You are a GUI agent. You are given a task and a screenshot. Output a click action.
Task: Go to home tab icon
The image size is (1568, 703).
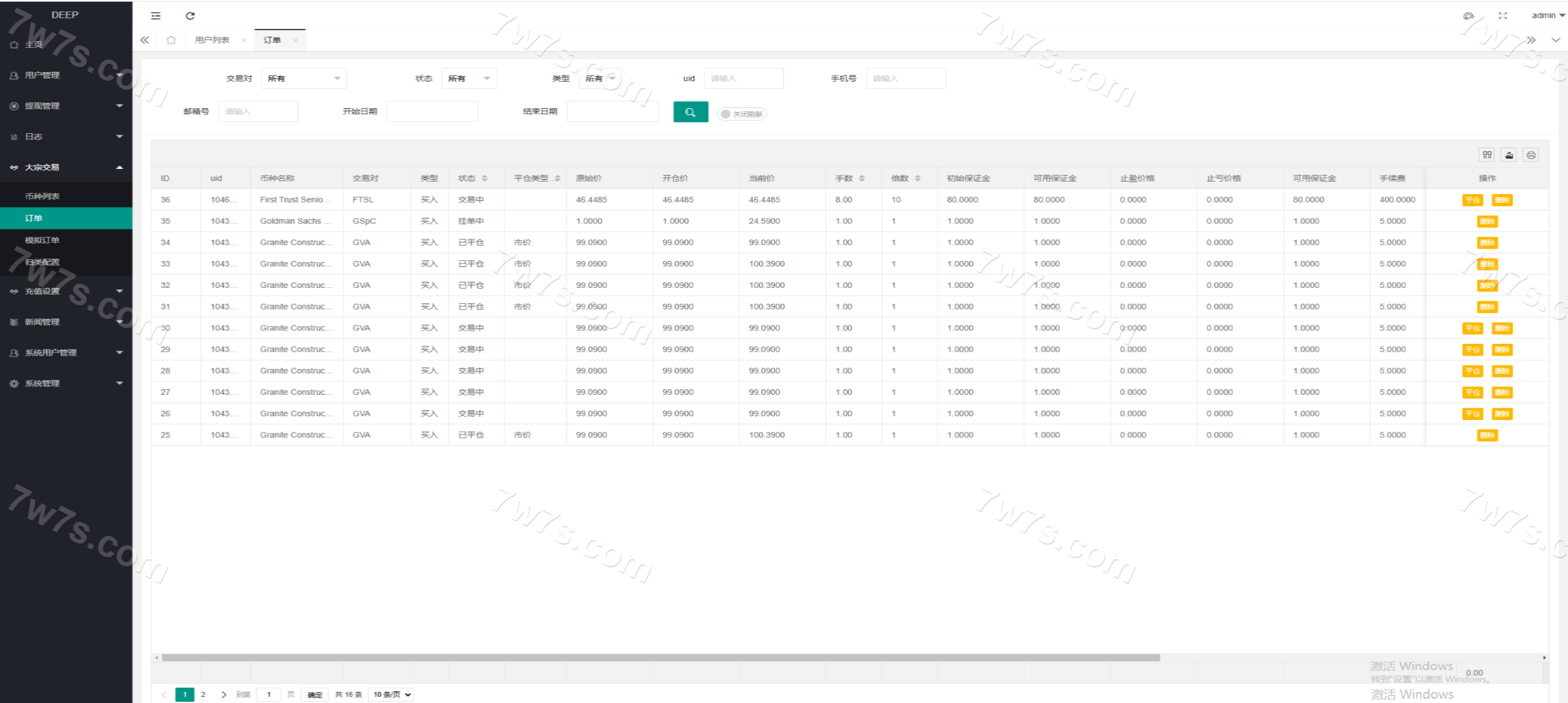pyautogui.click(x=171, y=40)
